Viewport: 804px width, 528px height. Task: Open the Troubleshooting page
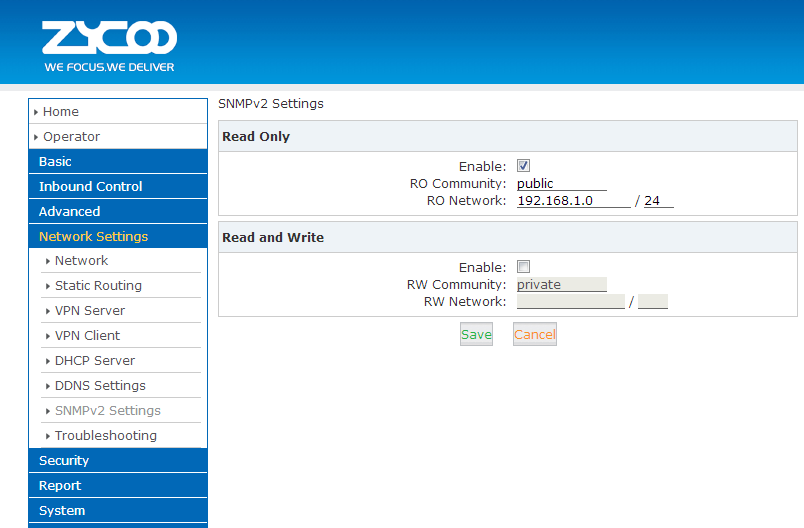[x=105, y=436]
